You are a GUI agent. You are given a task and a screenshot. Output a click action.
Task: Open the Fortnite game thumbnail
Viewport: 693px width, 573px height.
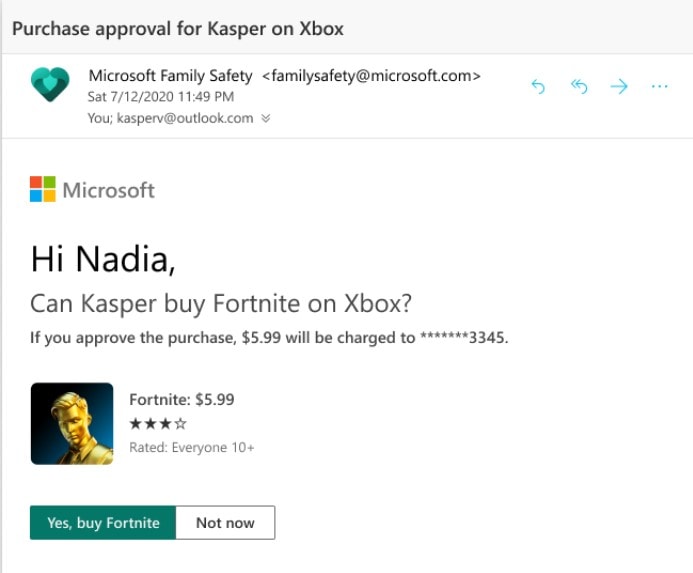click(72, 424)
